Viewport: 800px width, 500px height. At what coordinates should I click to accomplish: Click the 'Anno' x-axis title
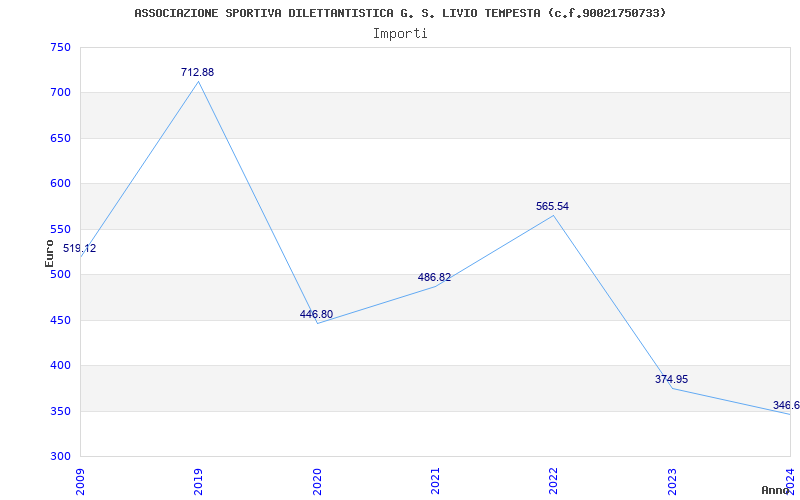pyautogui.click(x=778, y=490)
